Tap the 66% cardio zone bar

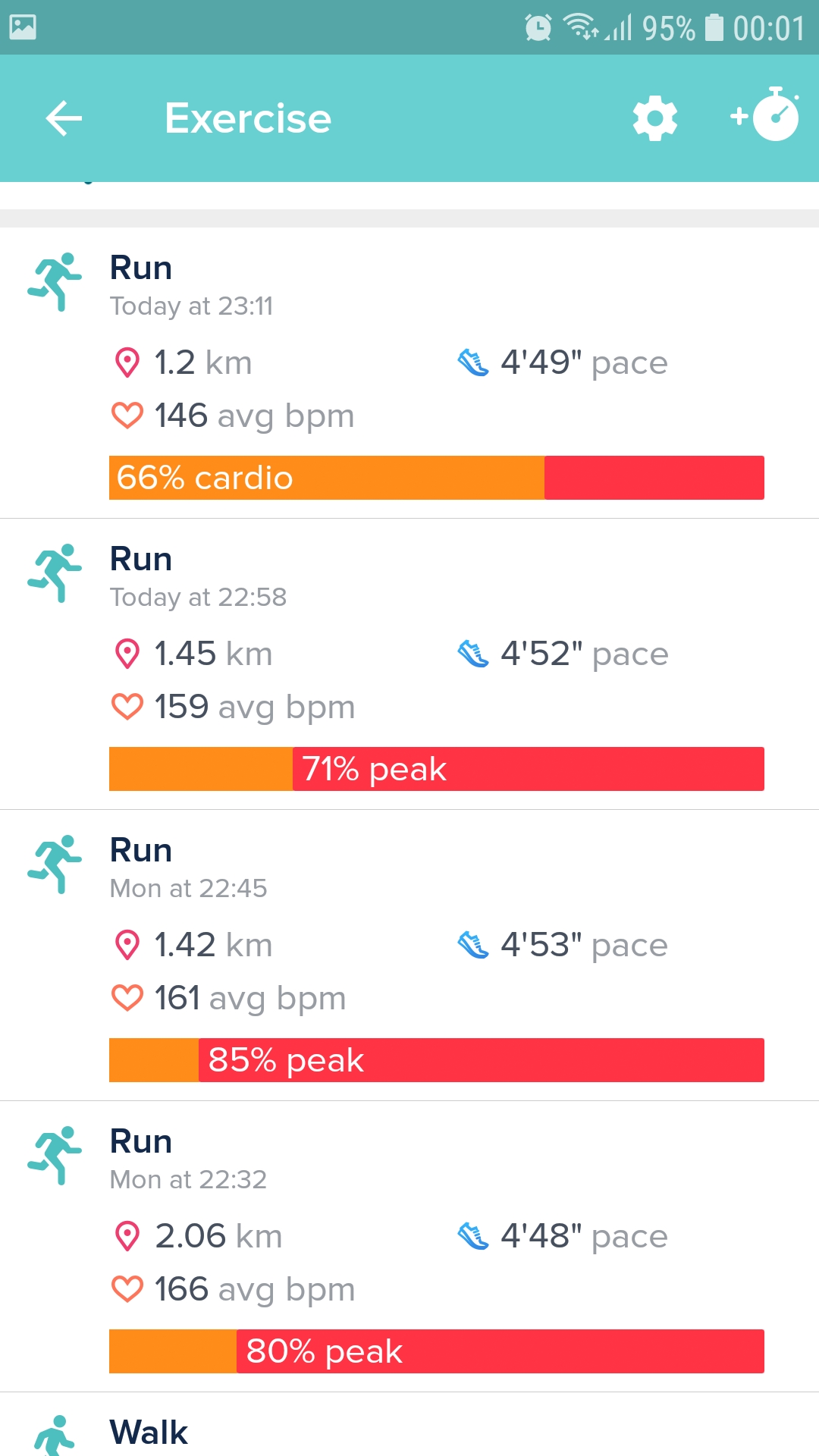437,478
